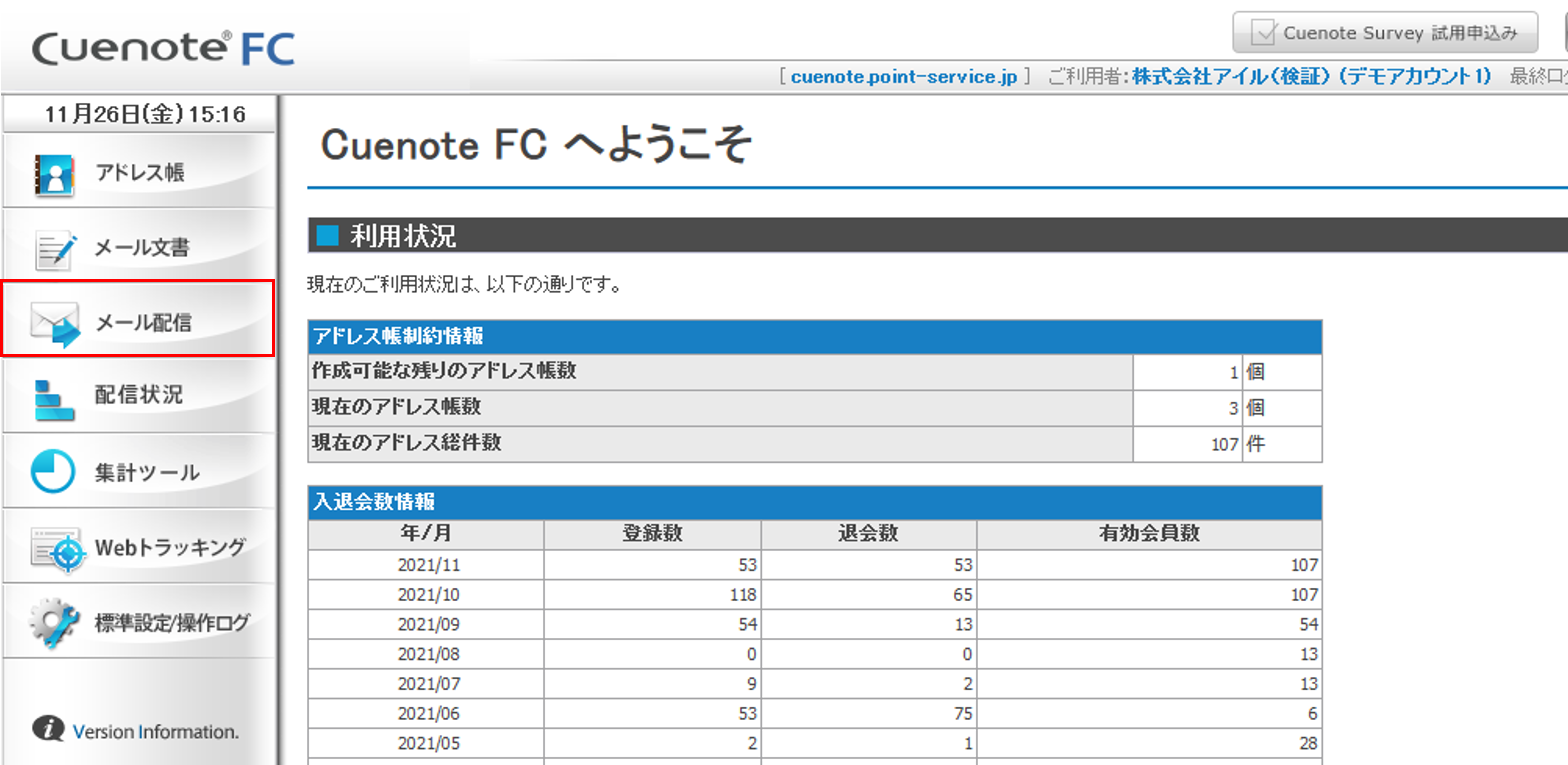
Task: Open 標準設定/操作ログ settings menu
Action: (173, 622)
